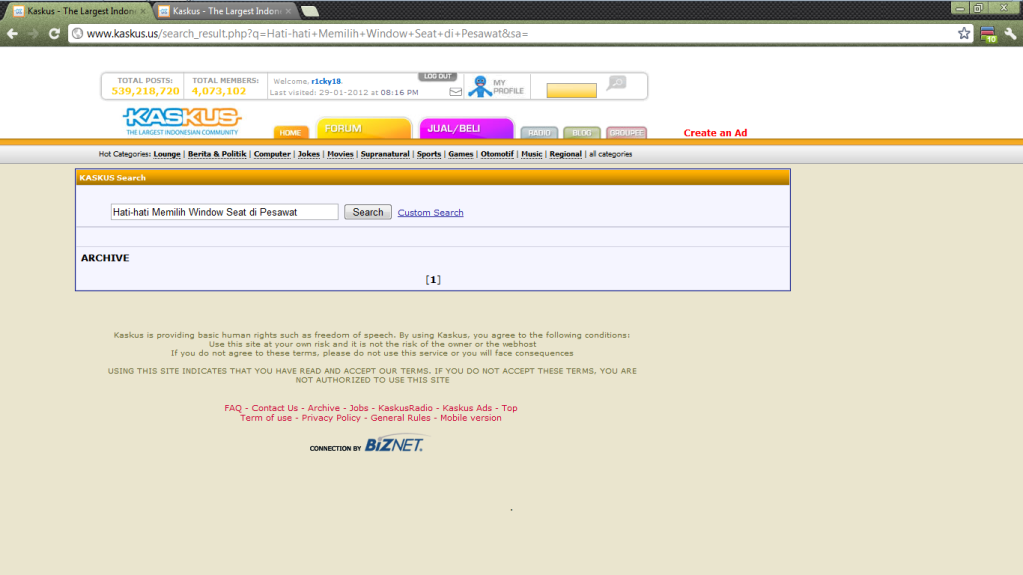Close the first Kaskus tab
This screenshot has width=1023, height=575.
click(143, 11)
